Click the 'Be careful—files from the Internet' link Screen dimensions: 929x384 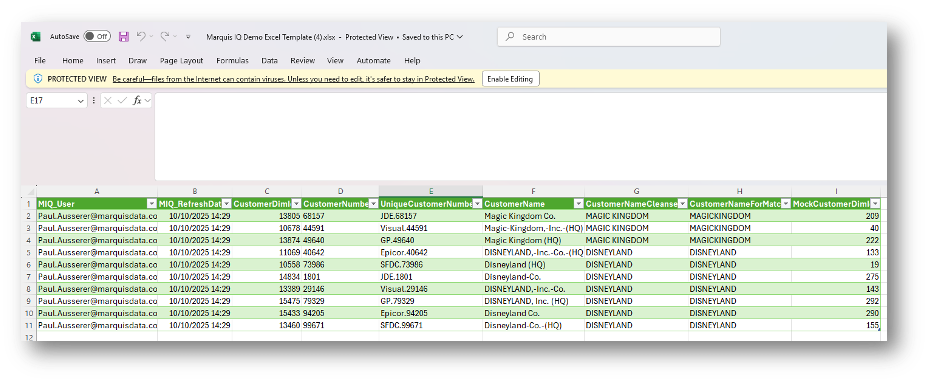click(x=294, y=79)
